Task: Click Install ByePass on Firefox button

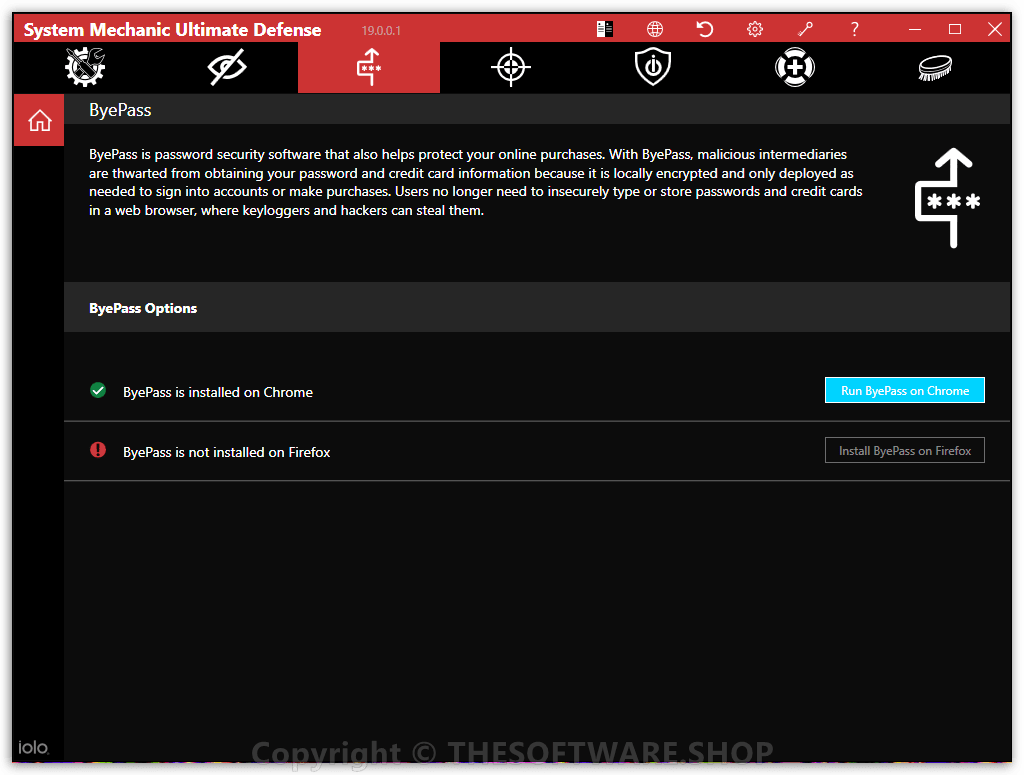Action: (904, 451)
